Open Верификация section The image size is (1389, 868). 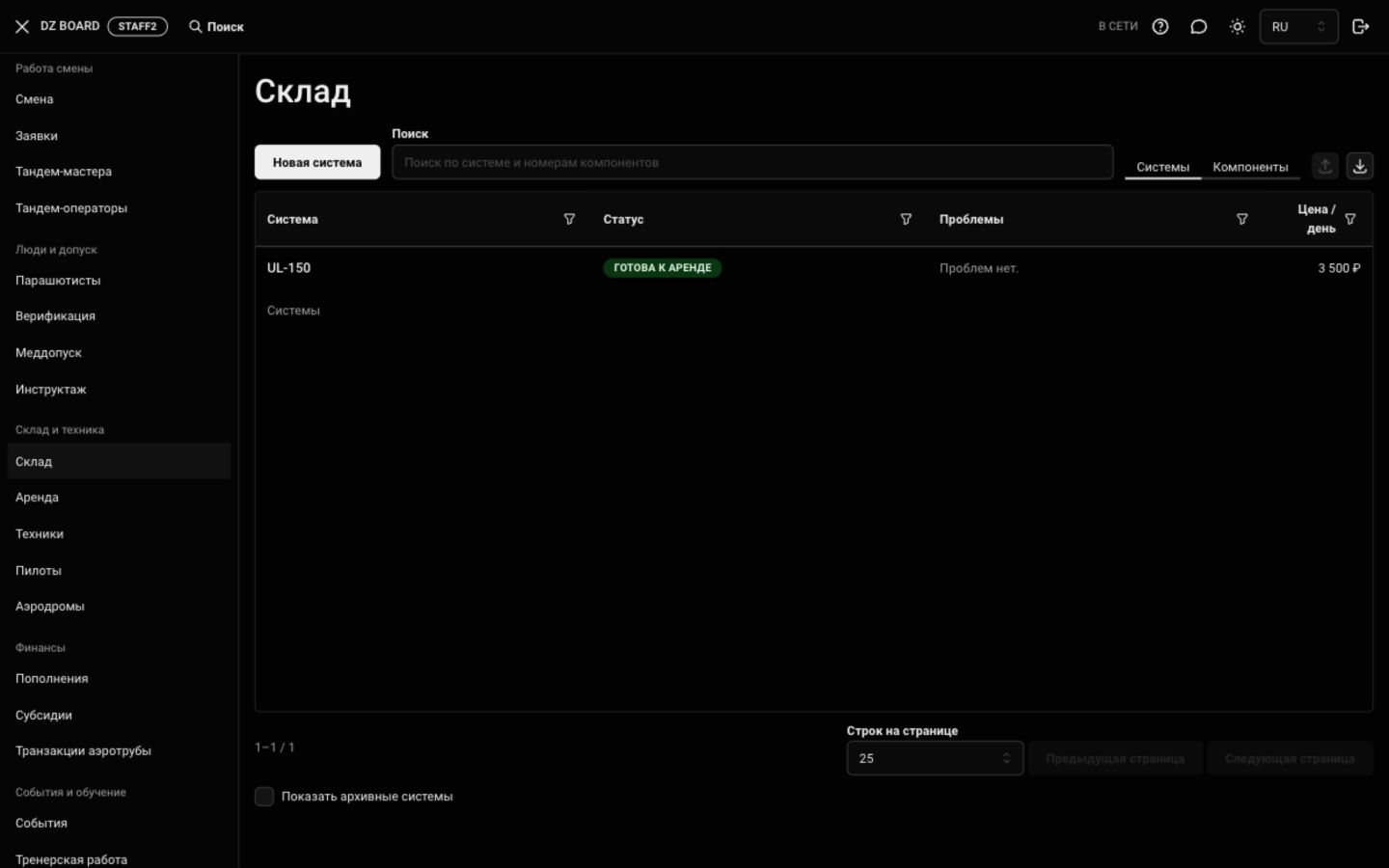coord(119,316)
